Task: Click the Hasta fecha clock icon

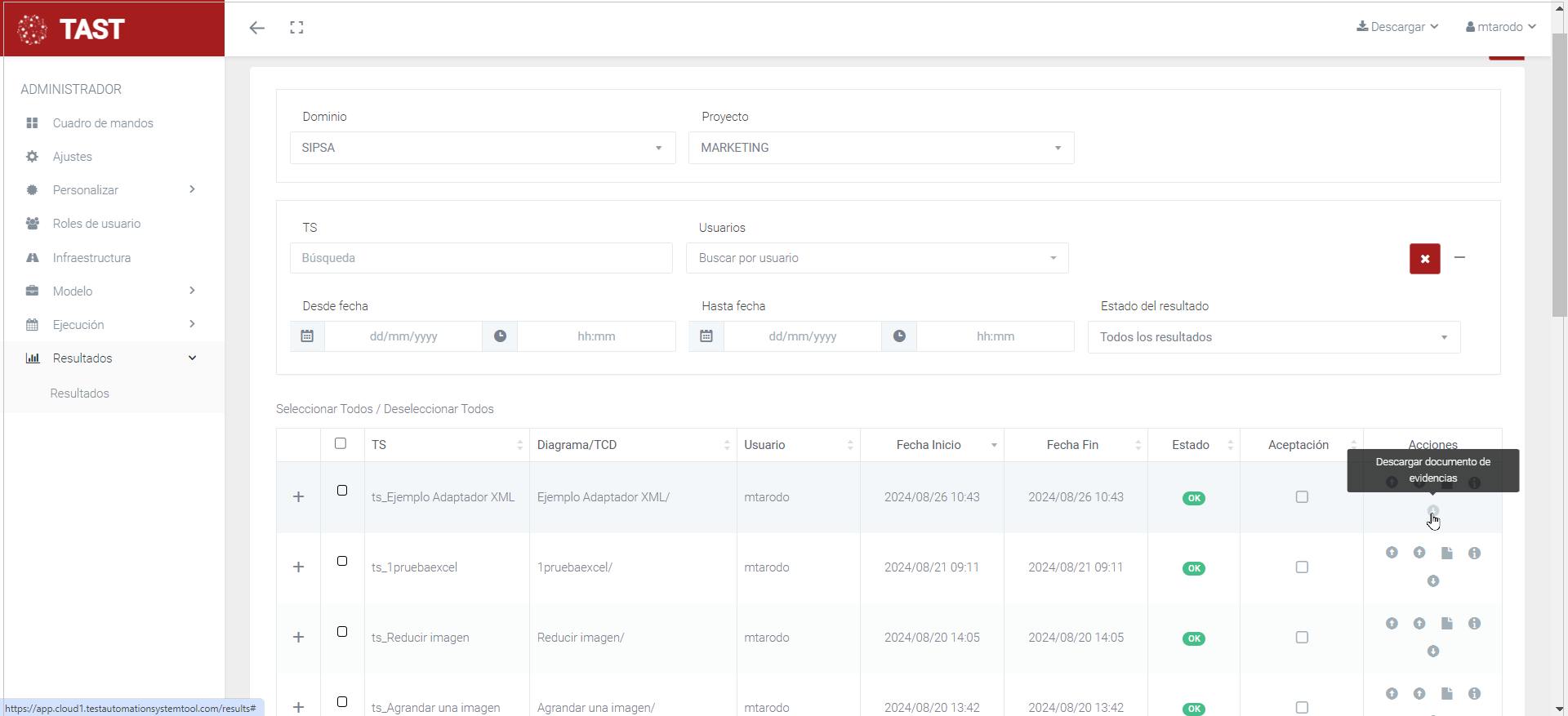Action: (x=899, y=336)
